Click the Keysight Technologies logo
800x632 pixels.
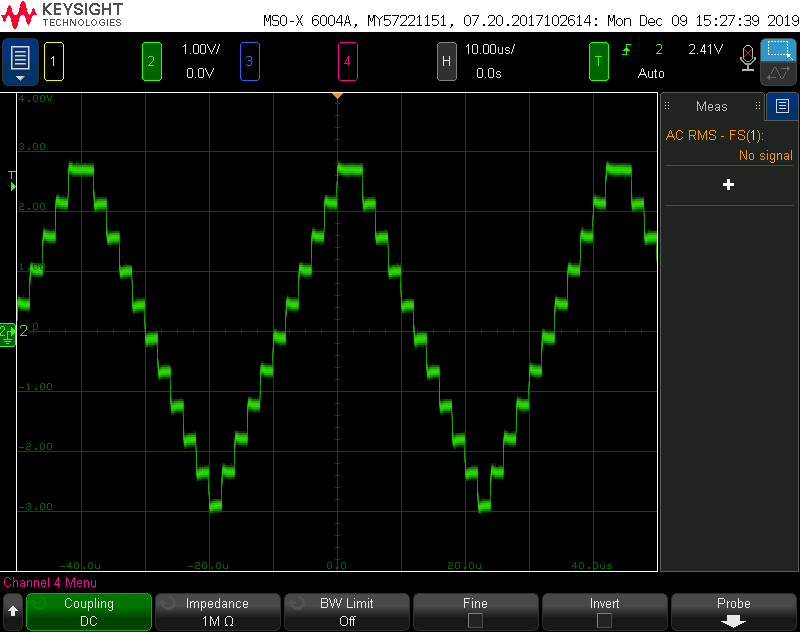(x=62, y=15)
